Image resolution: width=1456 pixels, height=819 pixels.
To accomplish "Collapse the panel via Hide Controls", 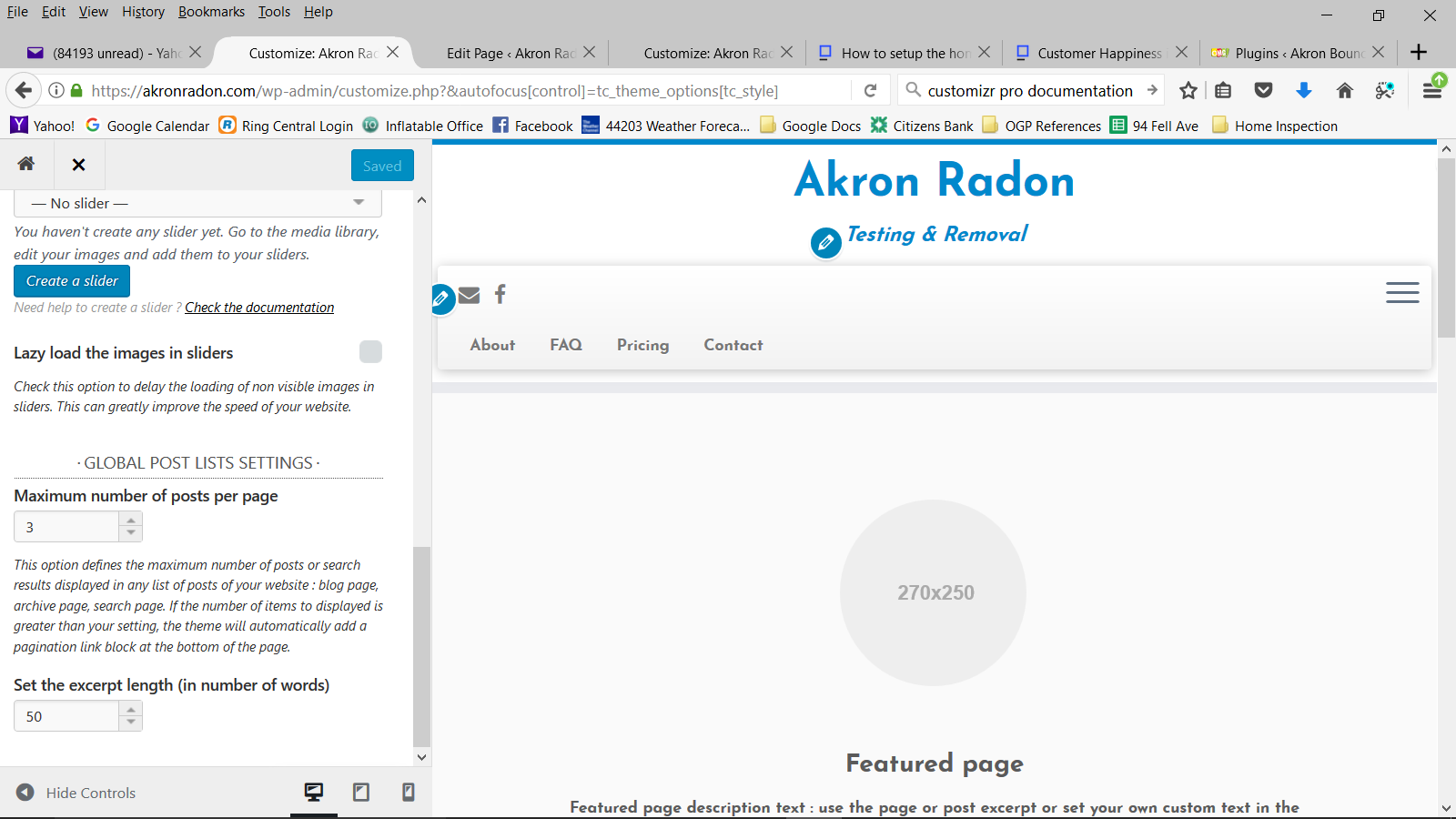I will (x=76, y=793).
